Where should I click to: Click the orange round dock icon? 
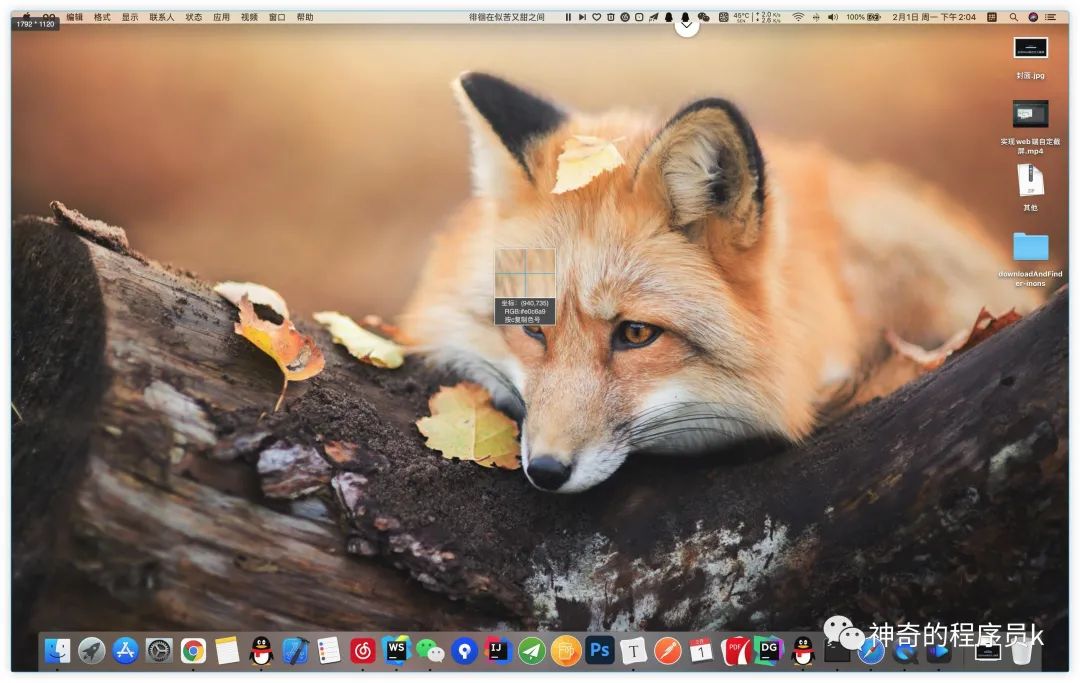[565, 651]
